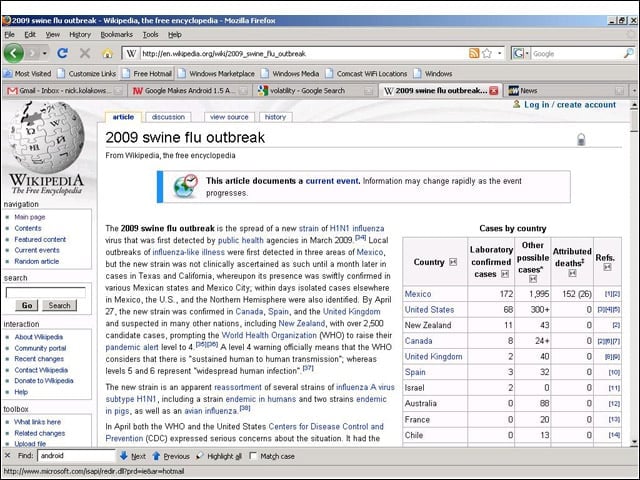Open the address bar history dropdown
Viewport: 640px width, 480px height.
[x=500, y=53]
